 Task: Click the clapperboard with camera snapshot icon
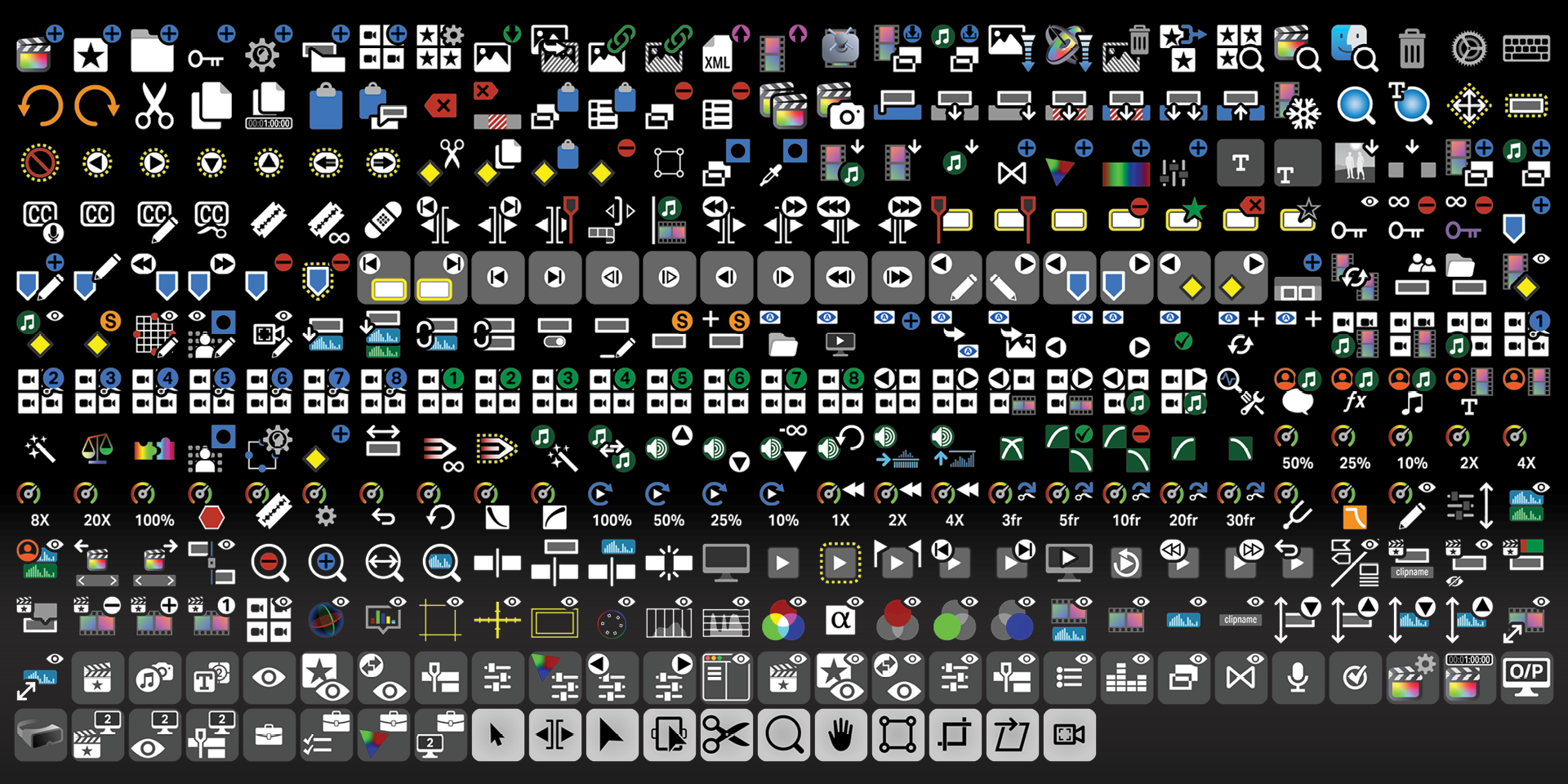[840, 106]
